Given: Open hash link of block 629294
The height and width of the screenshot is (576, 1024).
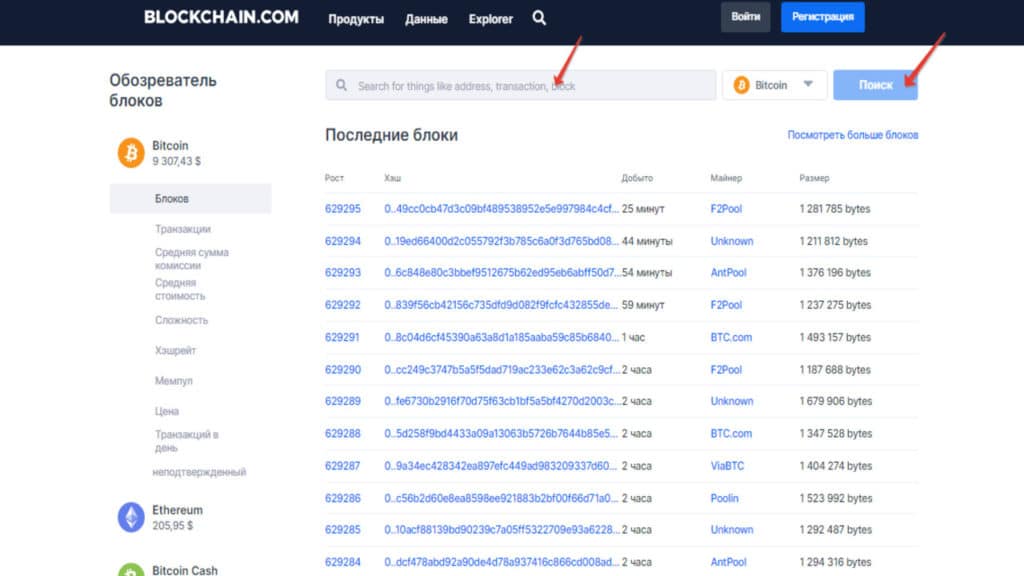Looking at the screenshot, I should point(502,241).
